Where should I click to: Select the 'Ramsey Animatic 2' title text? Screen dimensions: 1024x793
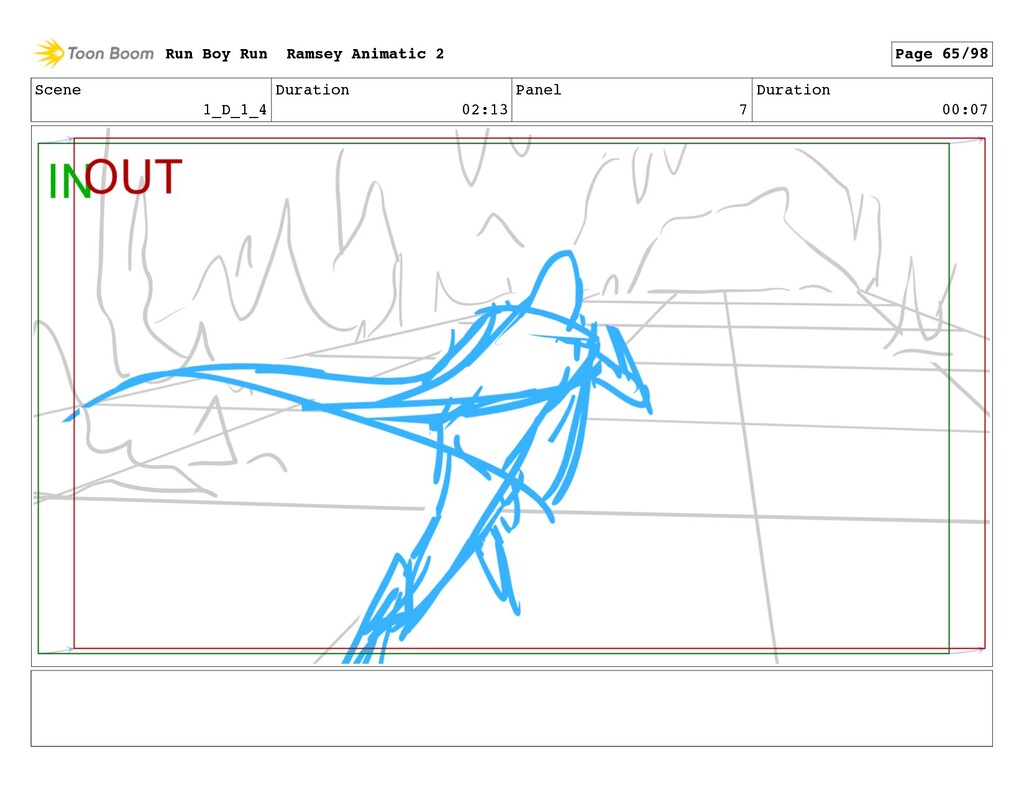[365, 54]
